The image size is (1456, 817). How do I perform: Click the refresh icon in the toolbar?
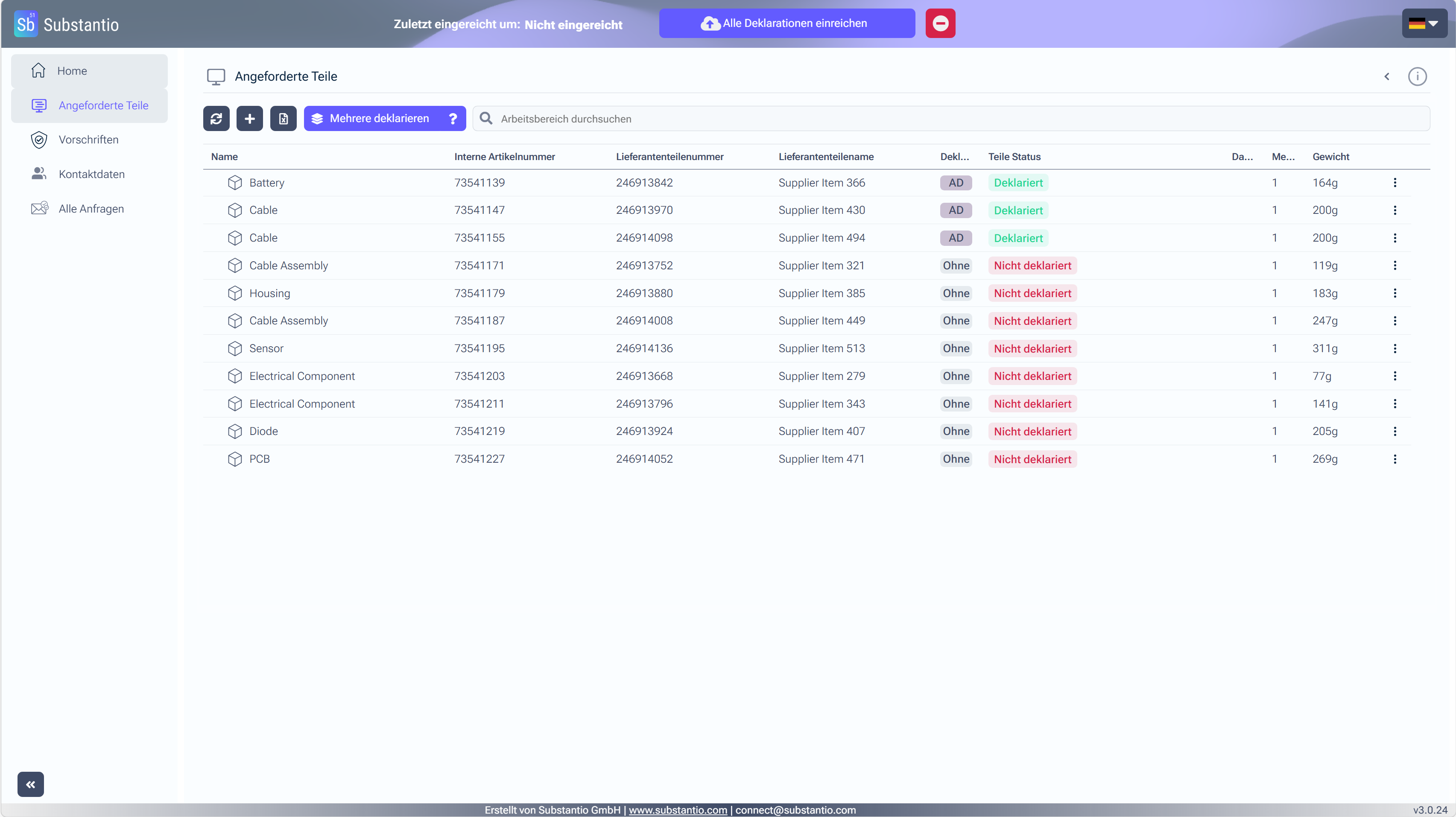click(x=216, y=118)
